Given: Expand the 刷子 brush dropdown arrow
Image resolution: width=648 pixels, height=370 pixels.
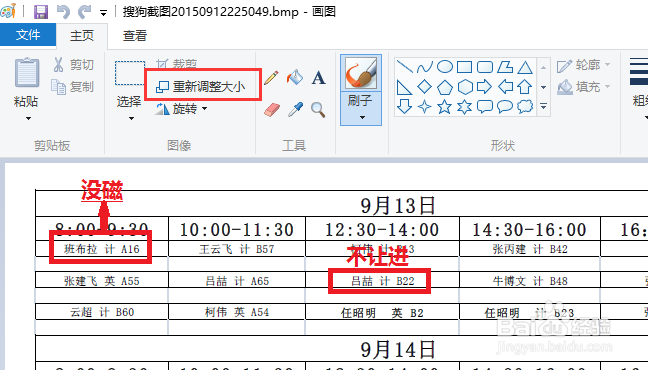Looking at the screenshot, I should pyautogui.click(x=362, y=118).
